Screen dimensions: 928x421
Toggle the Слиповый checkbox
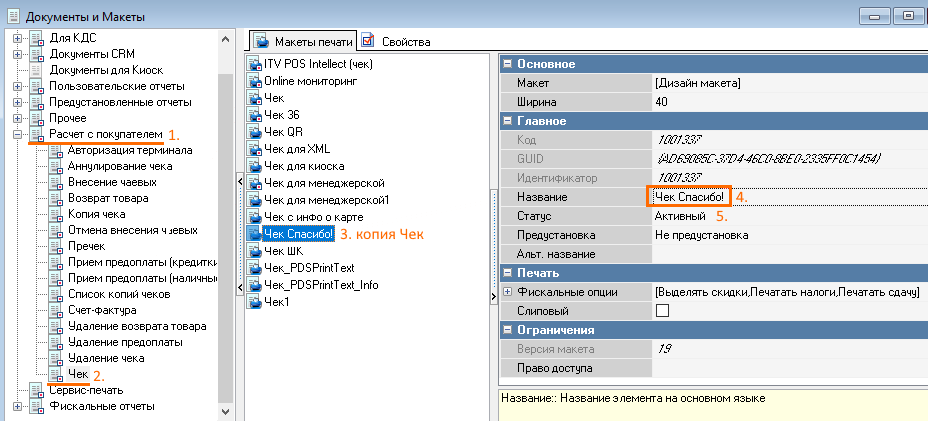point(661,311)
